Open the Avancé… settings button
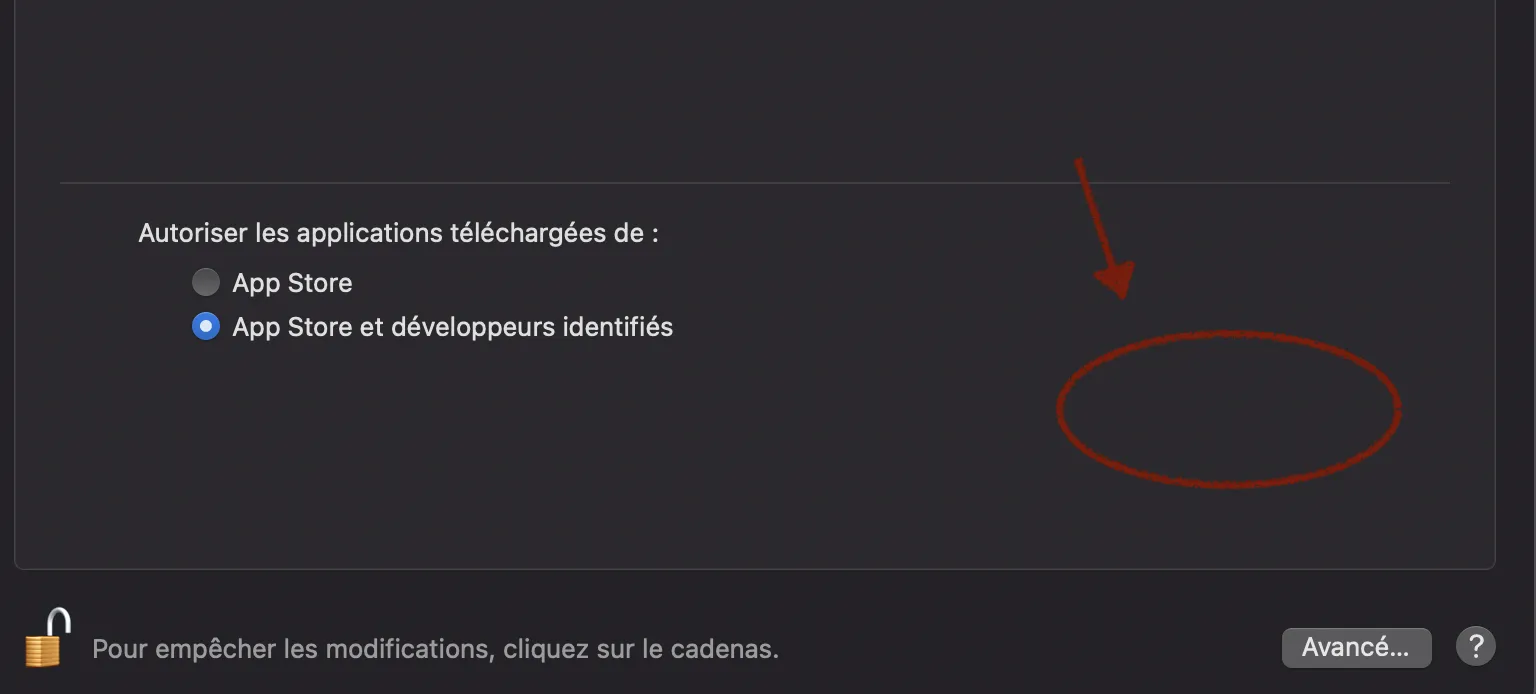This screenshot has width=1536, height=694. pyautogui.click(x=1356, y=647)
